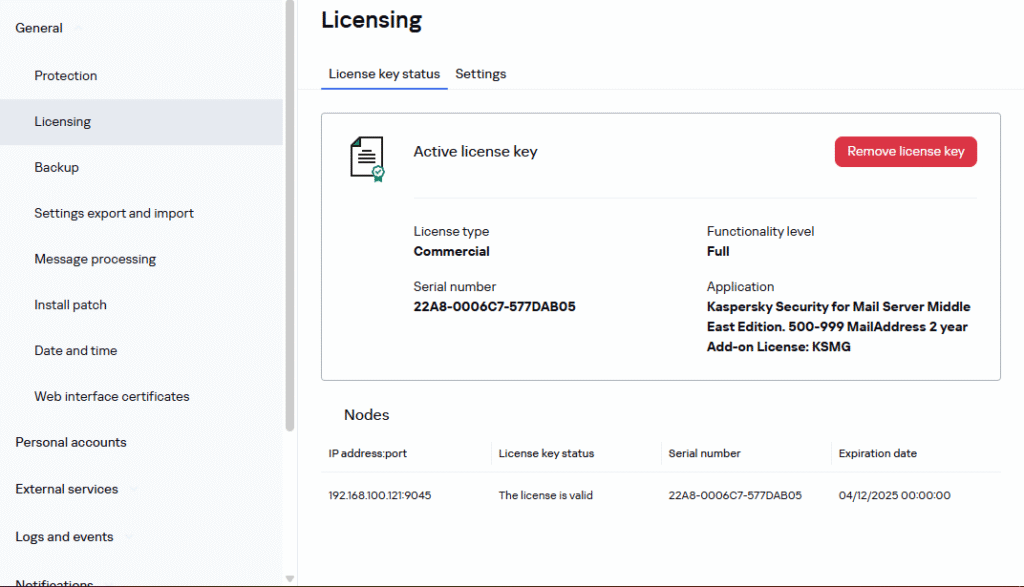Image resolution: width=1024 pixels, height=587 pixels.
Task: Click the 'Licensing' page title
Action: 372,20
